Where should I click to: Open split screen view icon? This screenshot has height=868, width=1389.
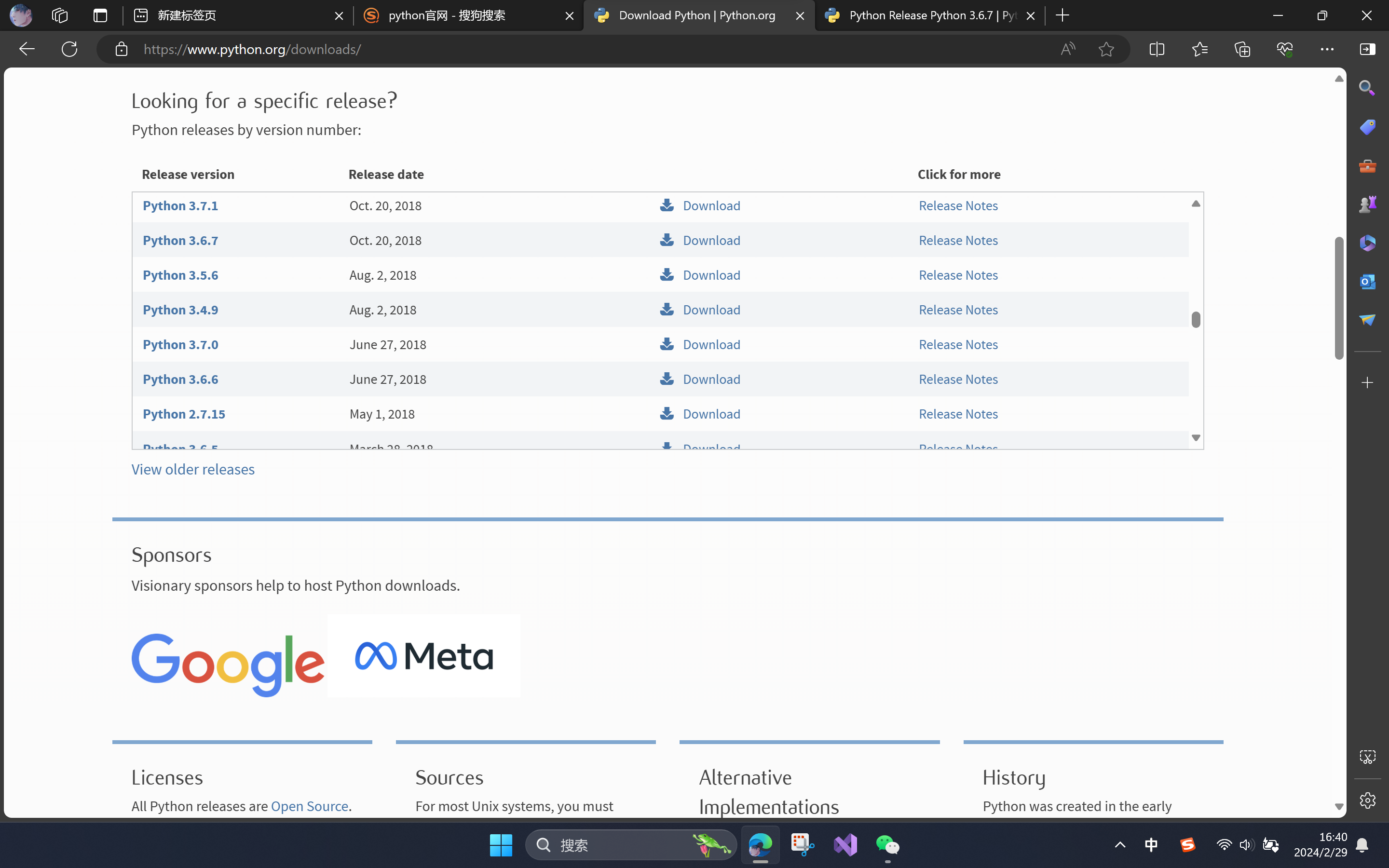click(x=1157, y=49)
